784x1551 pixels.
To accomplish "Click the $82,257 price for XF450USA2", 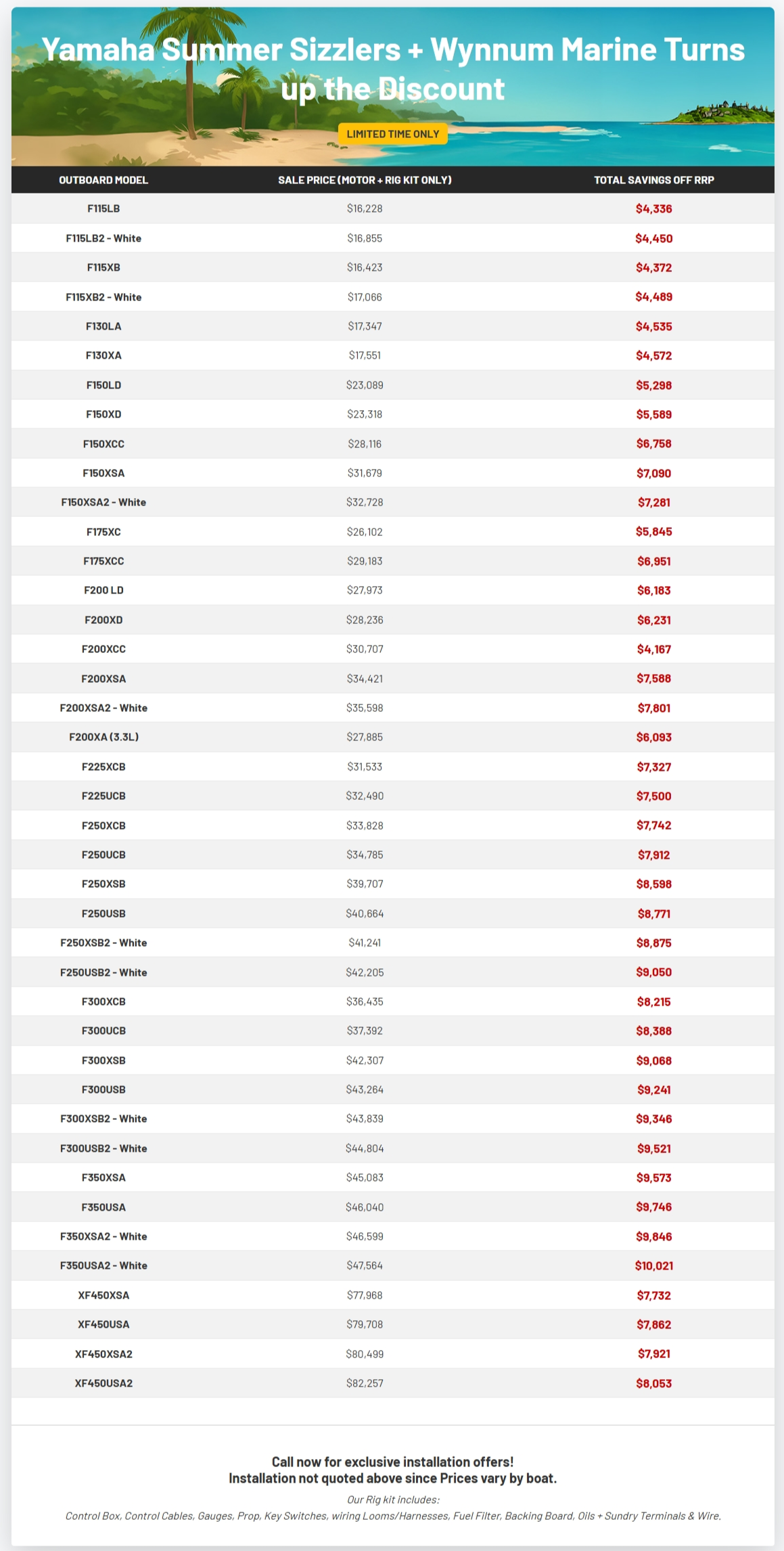I will [365, 1383].
